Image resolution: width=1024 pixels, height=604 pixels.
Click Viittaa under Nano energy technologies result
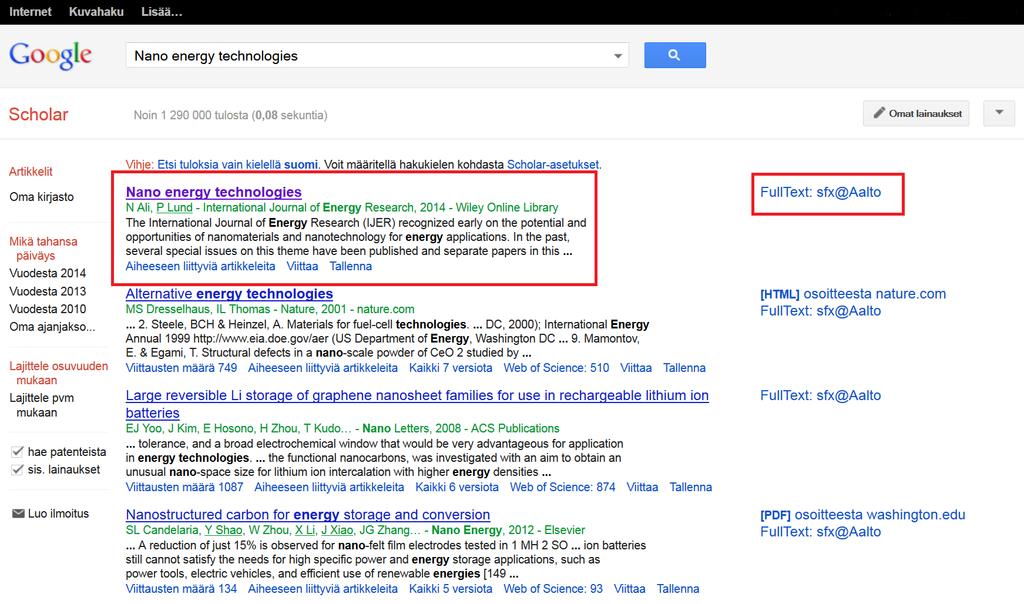pyautogui.click(x=302, y=266)
